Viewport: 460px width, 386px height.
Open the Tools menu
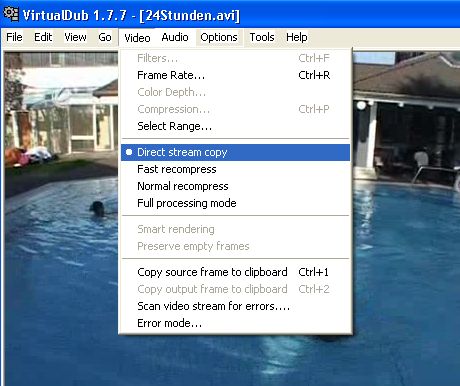262,37
